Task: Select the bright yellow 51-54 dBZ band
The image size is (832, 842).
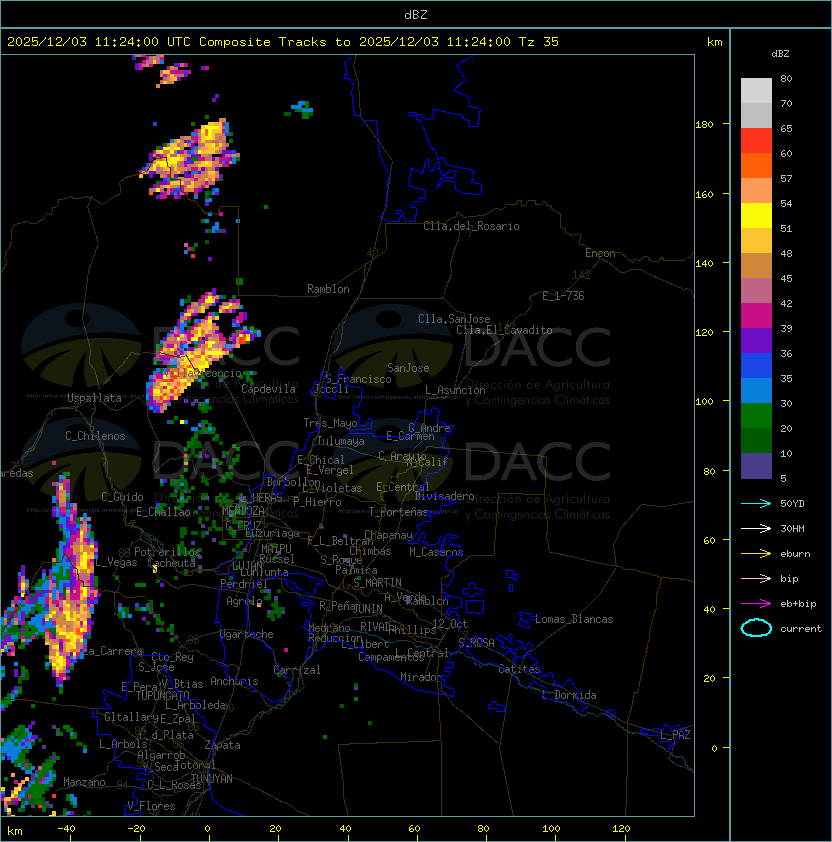Action: coord(756,215)
